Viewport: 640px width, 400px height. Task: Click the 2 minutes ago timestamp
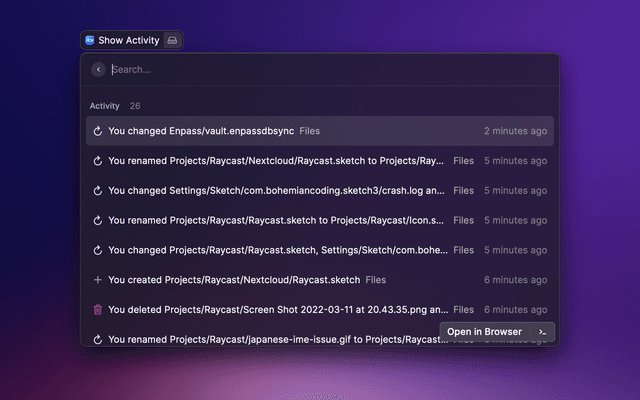click(515, 131)
